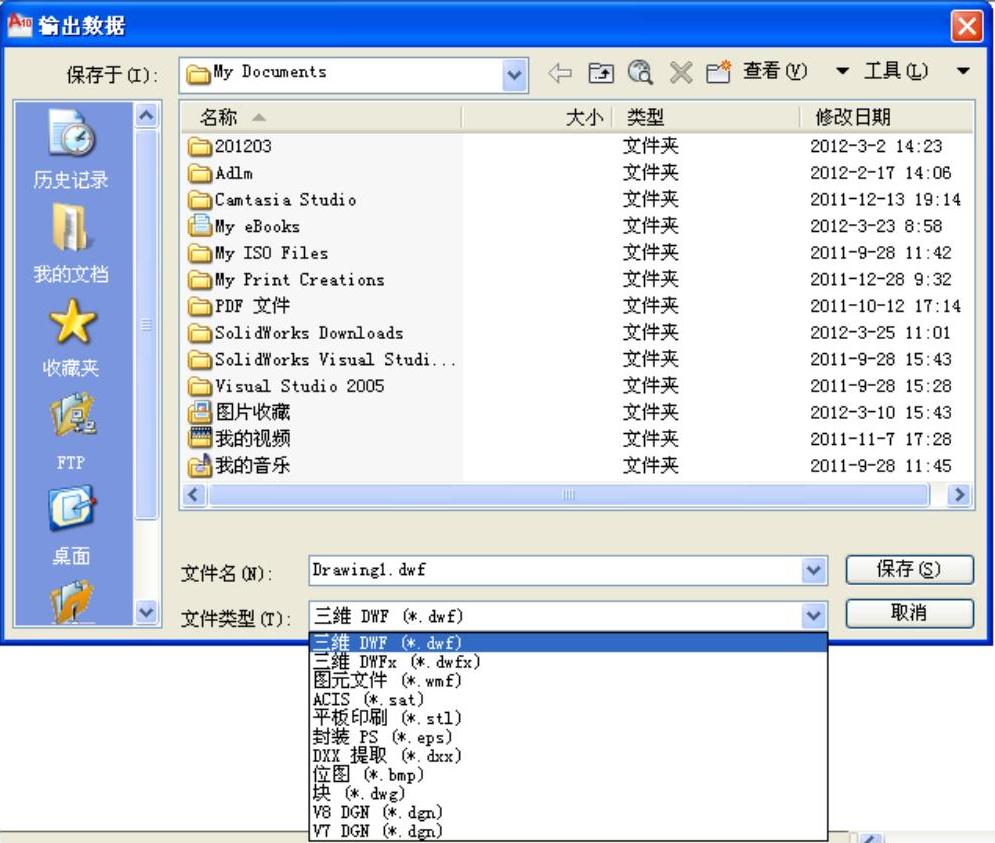Click the Cancel (取消) button

(909, 613)
